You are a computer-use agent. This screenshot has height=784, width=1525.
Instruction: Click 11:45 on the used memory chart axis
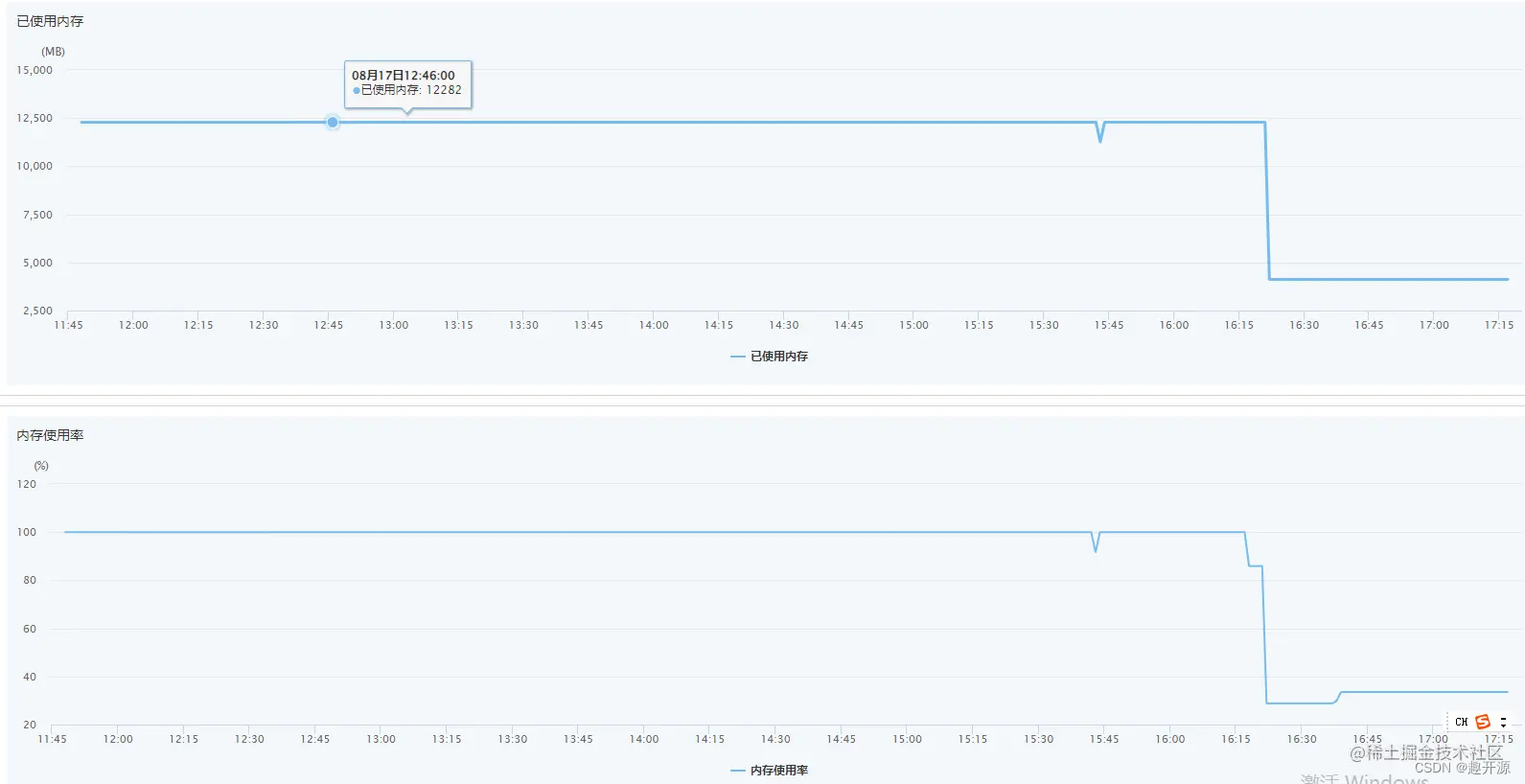(68, 325)
